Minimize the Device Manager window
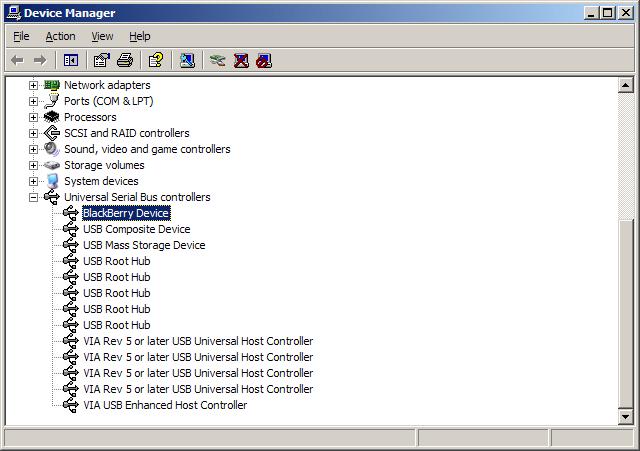The width and height of the screenshot is (640, 451). tap(591, 13)
